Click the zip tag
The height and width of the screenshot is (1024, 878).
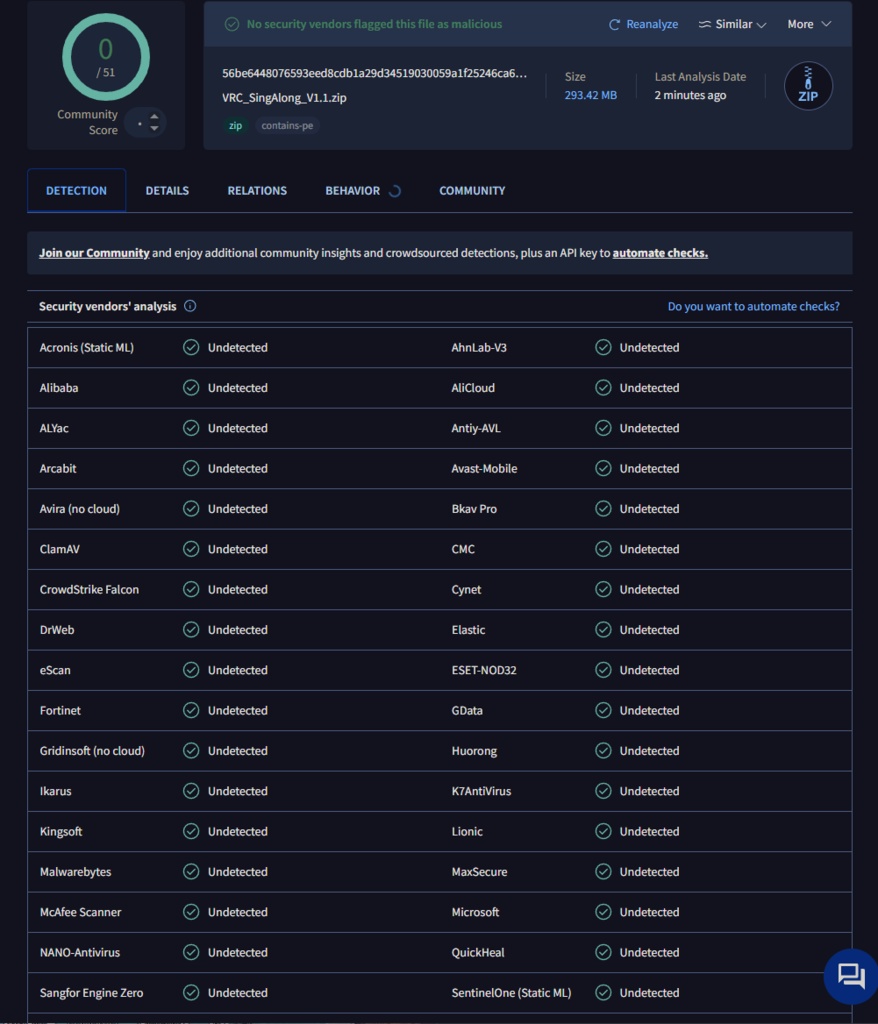click(235, 125)
